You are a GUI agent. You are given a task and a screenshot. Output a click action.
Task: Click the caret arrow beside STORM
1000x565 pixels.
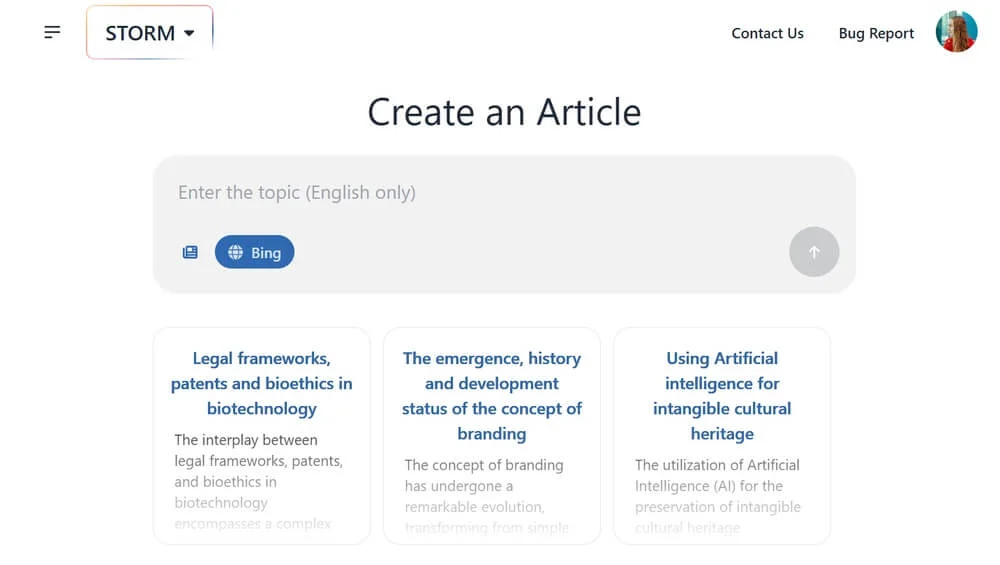click(x=189, y=33)
